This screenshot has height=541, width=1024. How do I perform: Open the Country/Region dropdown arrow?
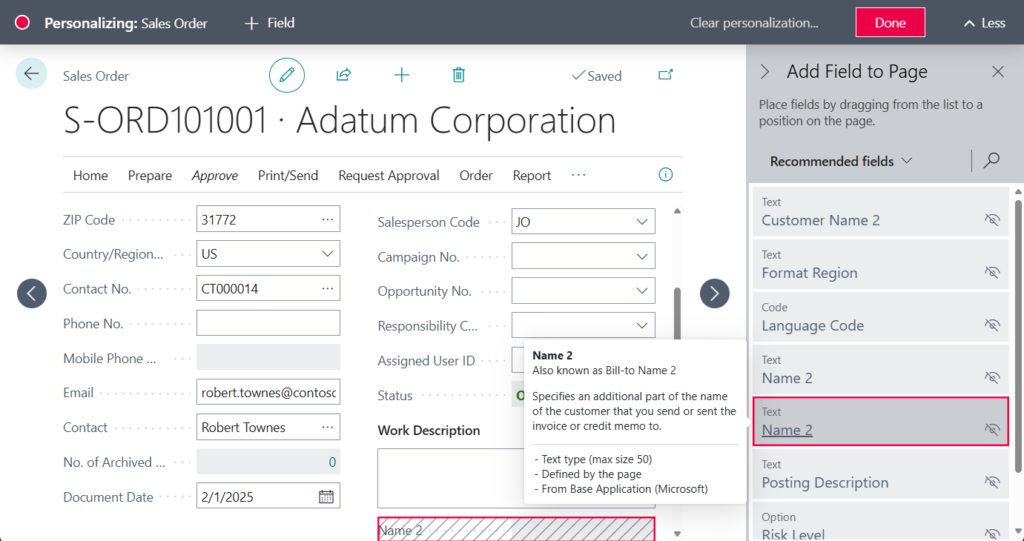point(327,254)
